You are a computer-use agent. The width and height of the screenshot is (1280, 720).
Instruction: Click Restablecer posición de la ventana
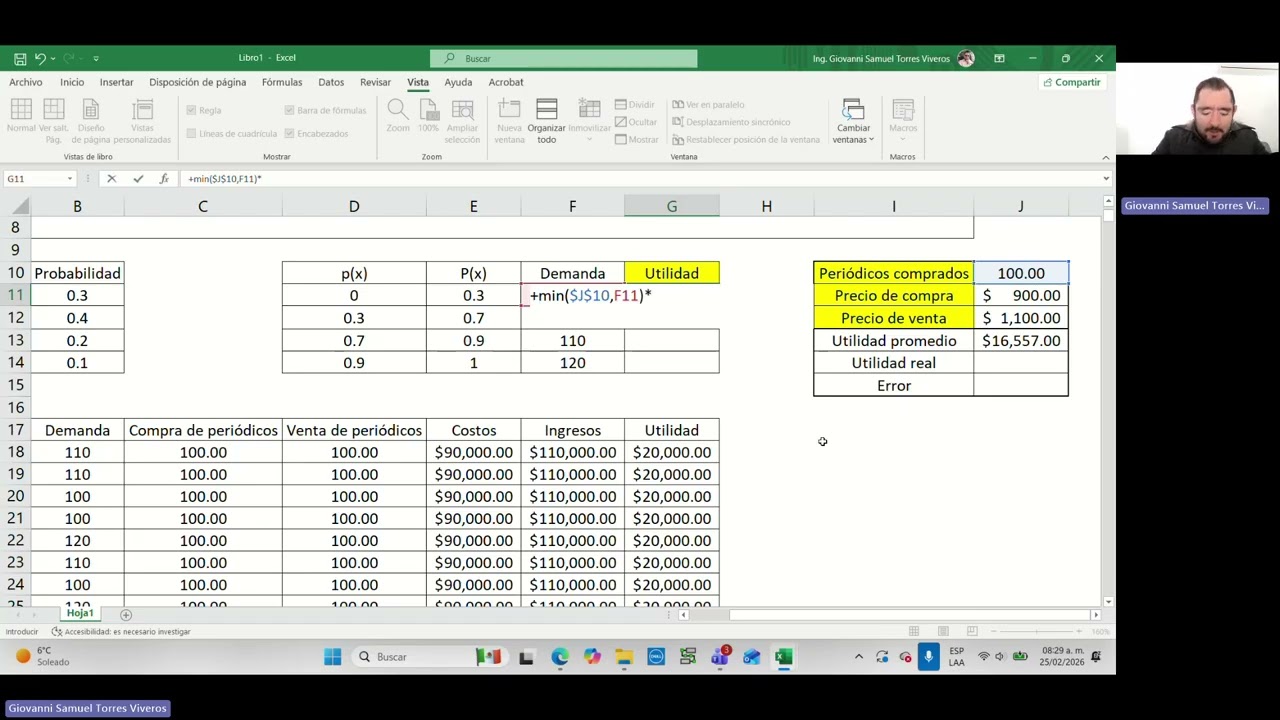point(746,140)
